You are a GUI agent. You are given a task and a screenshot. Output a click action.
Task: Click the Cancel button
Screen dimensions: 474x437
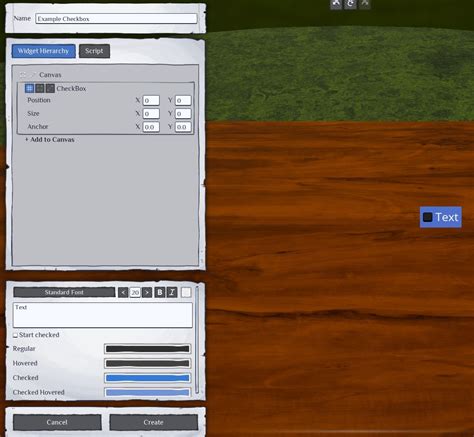pyautogui.click(x=57, y=422)
